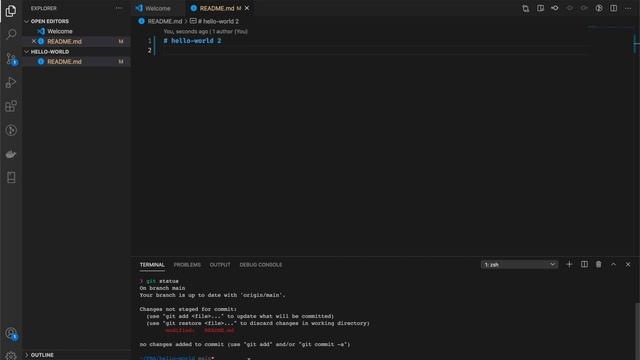This screenshot has height=360, width=640.
Task: Open the Docker view in activity bar
Action: point(11,154)
